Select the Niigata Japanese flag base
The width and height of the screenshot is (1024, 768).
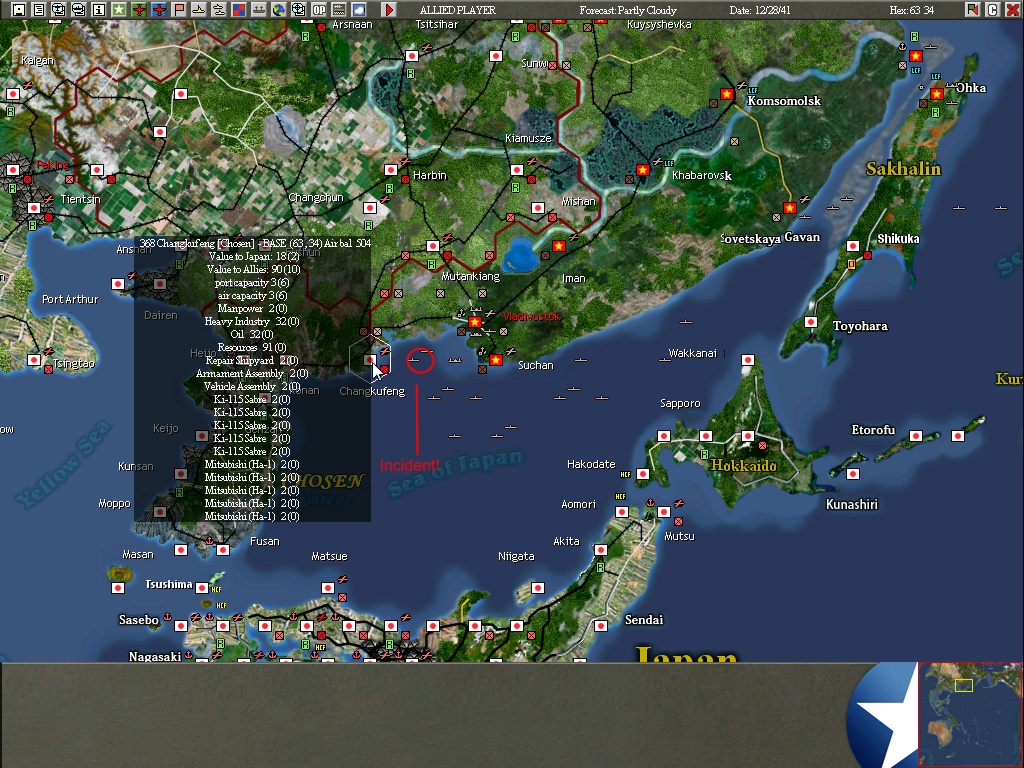537,588
